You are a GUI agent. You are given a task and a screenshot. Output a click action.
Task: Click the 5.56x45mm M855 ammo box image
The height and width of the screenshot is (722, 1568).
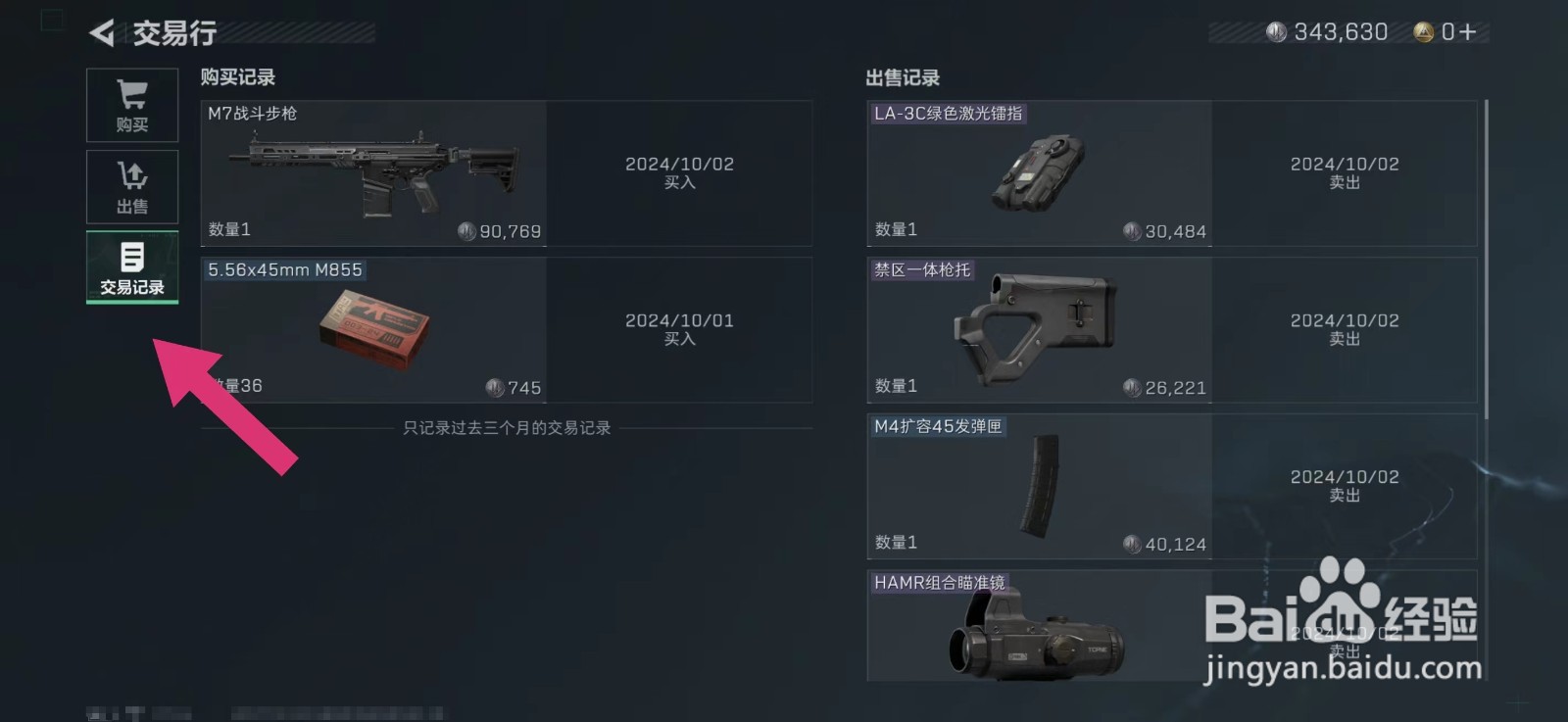tap(374, 328)
